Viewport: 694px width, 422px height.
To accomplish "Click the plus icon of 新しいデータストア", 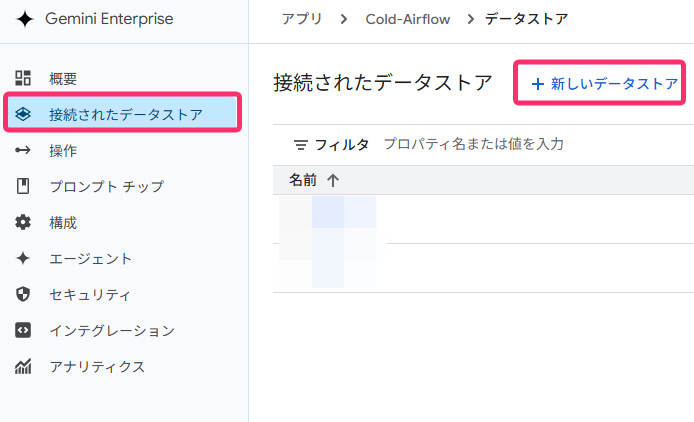I will 538,84.
